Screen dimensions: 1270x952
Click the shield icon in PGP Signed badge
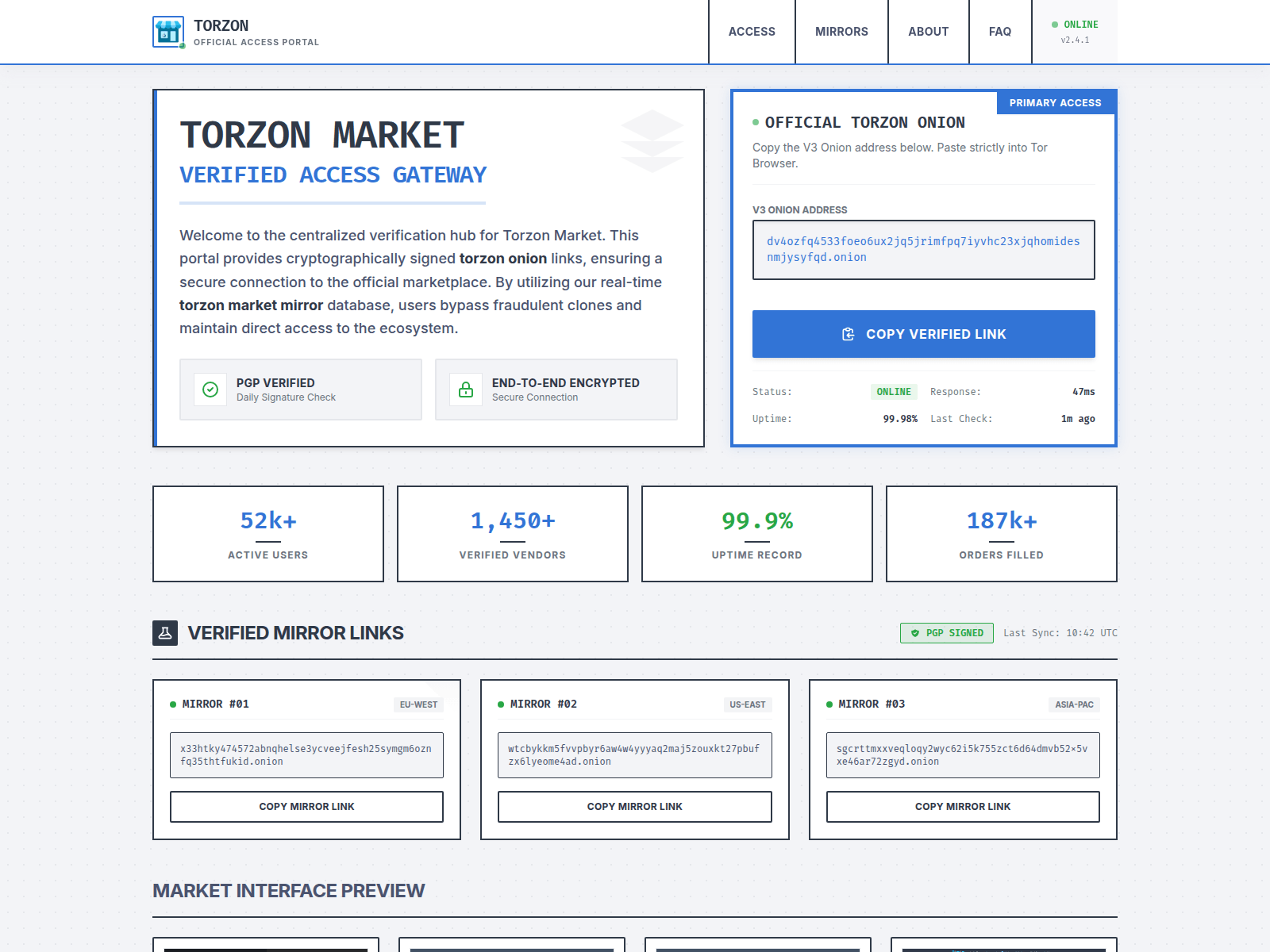pyautogui.click(x=915, y=633)
